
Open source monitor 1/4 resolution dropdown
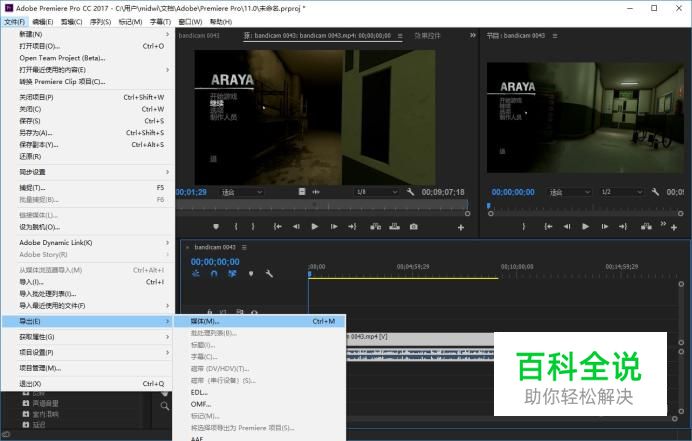(x=377, y=192)
